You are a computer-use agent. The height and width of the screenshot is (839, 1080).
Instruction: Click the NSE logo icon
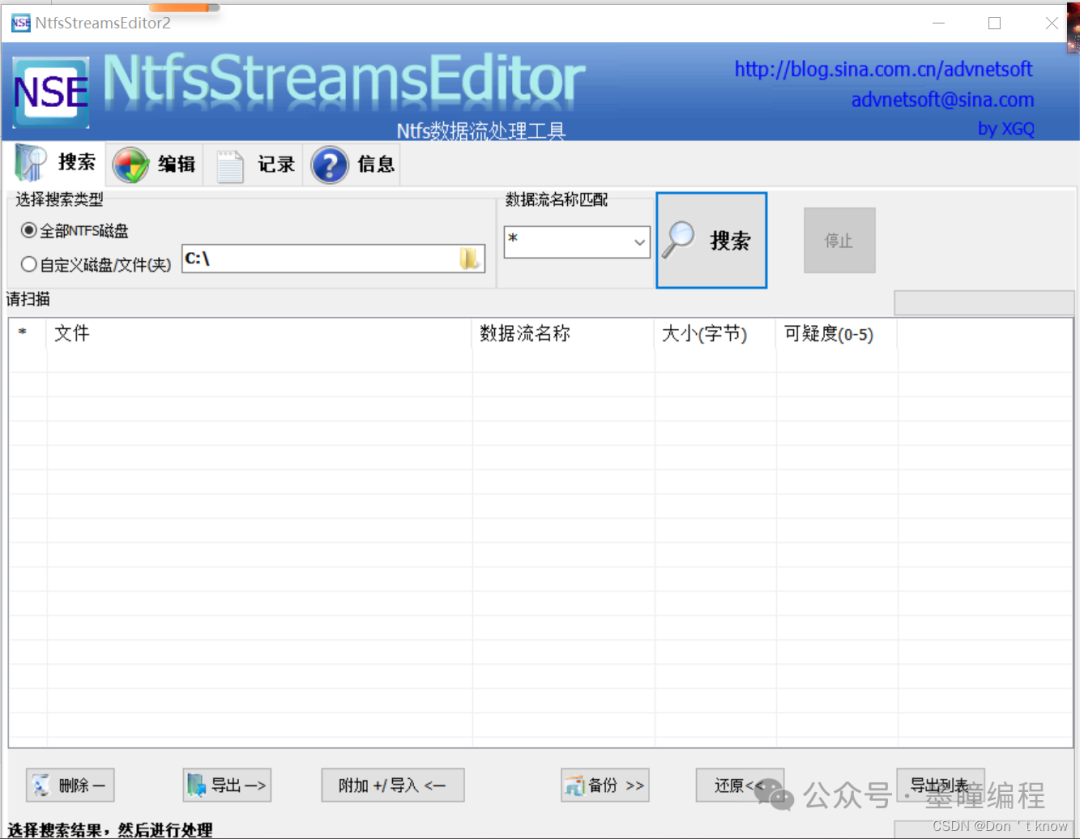click(51, 92)
